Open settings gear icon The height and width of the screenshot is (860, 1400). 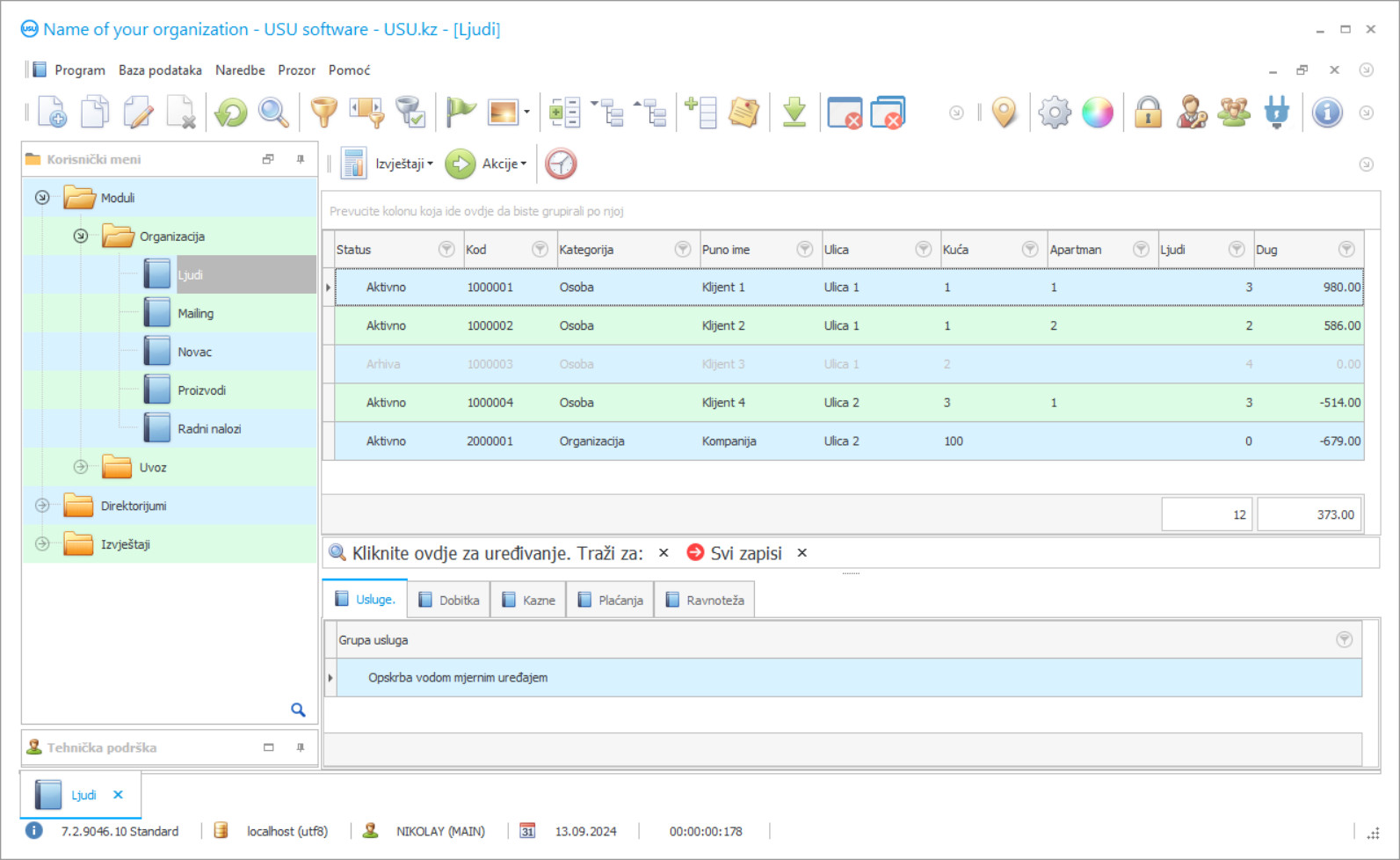click(x=1054, y=113)
